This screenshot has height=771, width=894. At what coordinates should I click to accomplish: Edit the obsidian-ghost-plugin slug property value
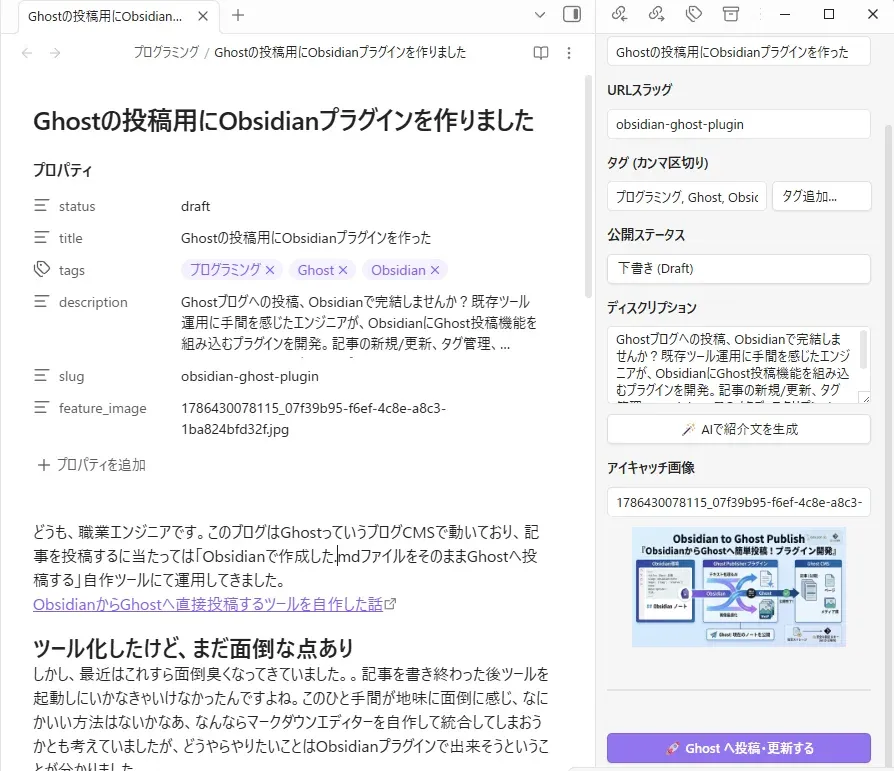(x=250, y=376)
